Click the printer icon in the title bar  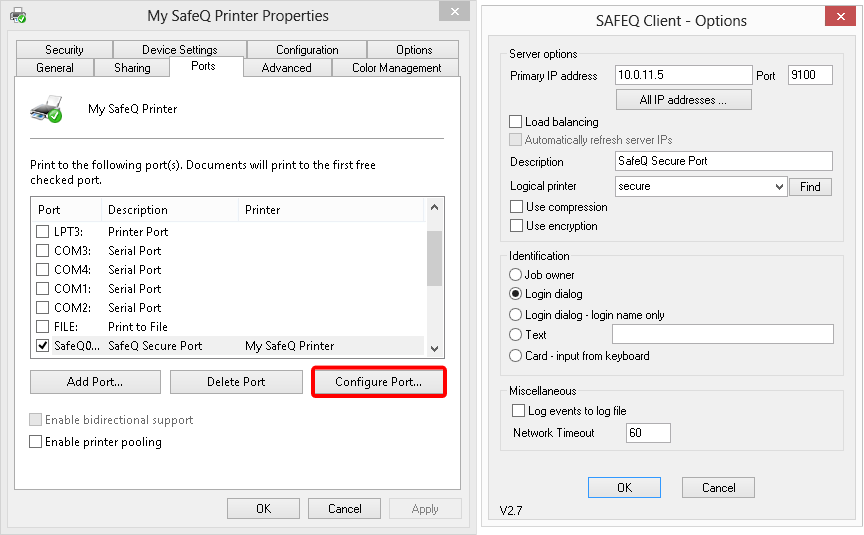pos(18,15)
